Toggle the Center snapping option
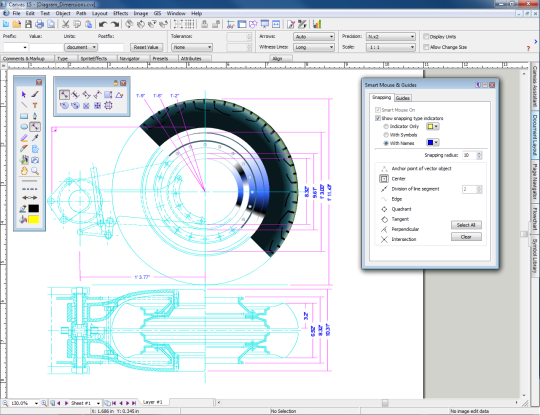 click(x=384, y=179)
